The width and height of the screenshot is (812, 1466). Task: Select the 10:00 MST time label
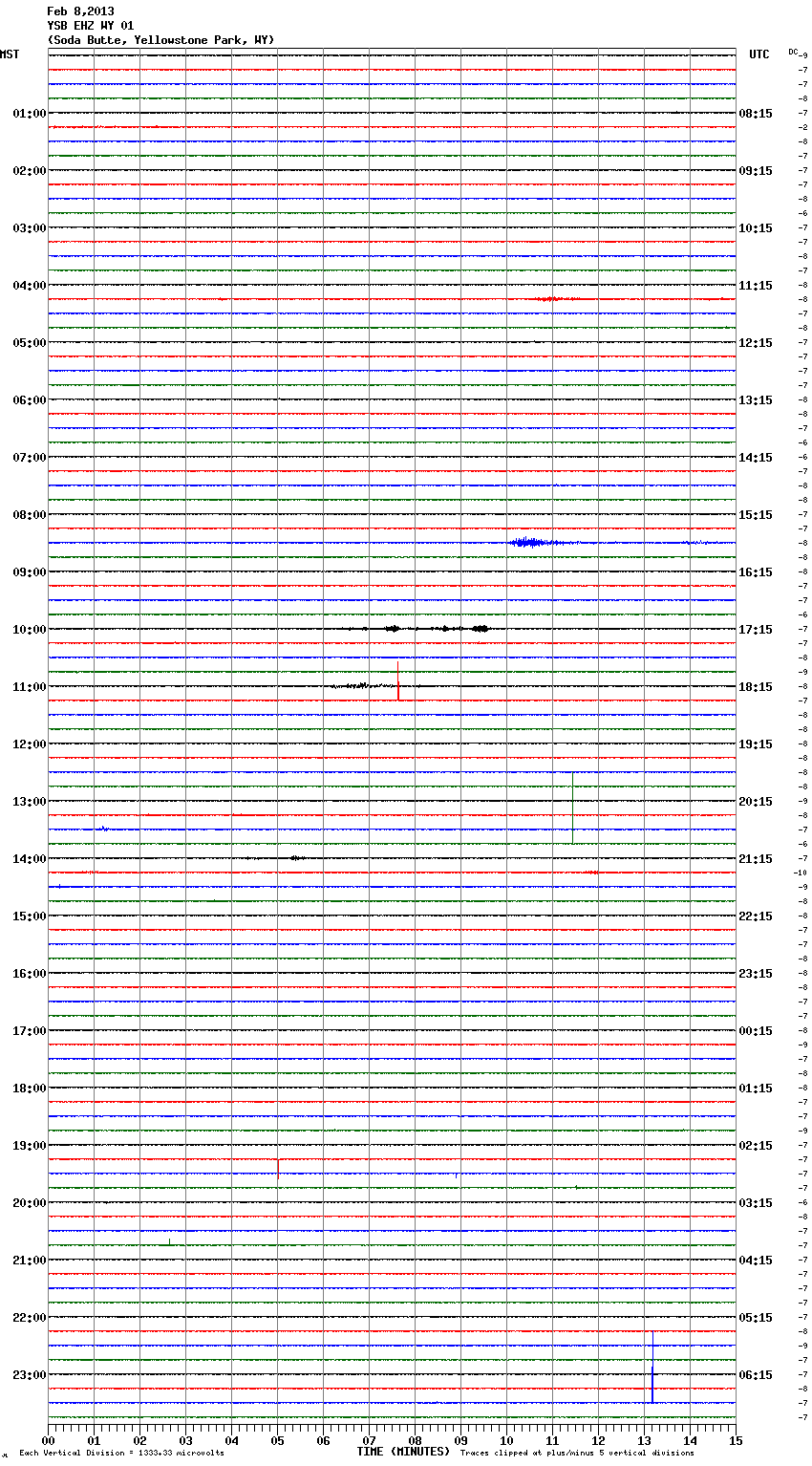tap(30, 630)
